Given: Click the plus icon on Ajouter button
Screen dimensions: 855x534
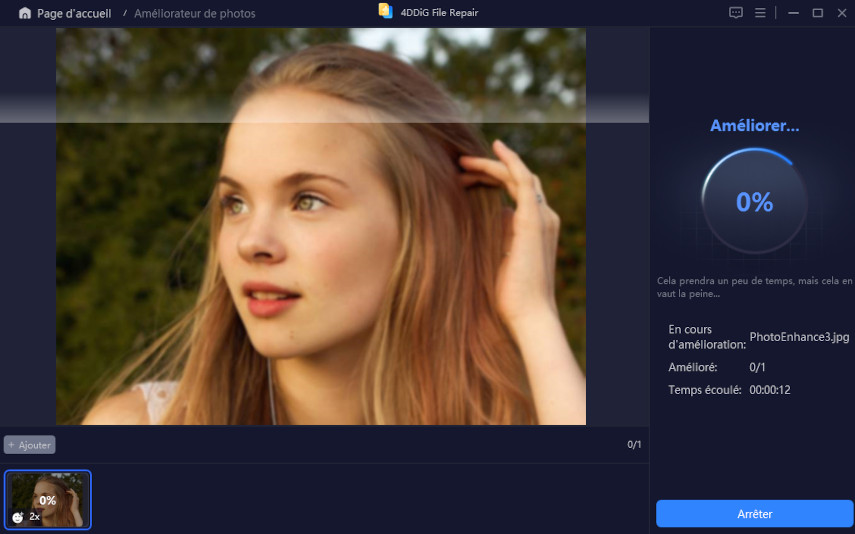Looking at the screenshot, I should tap(11, 444).
